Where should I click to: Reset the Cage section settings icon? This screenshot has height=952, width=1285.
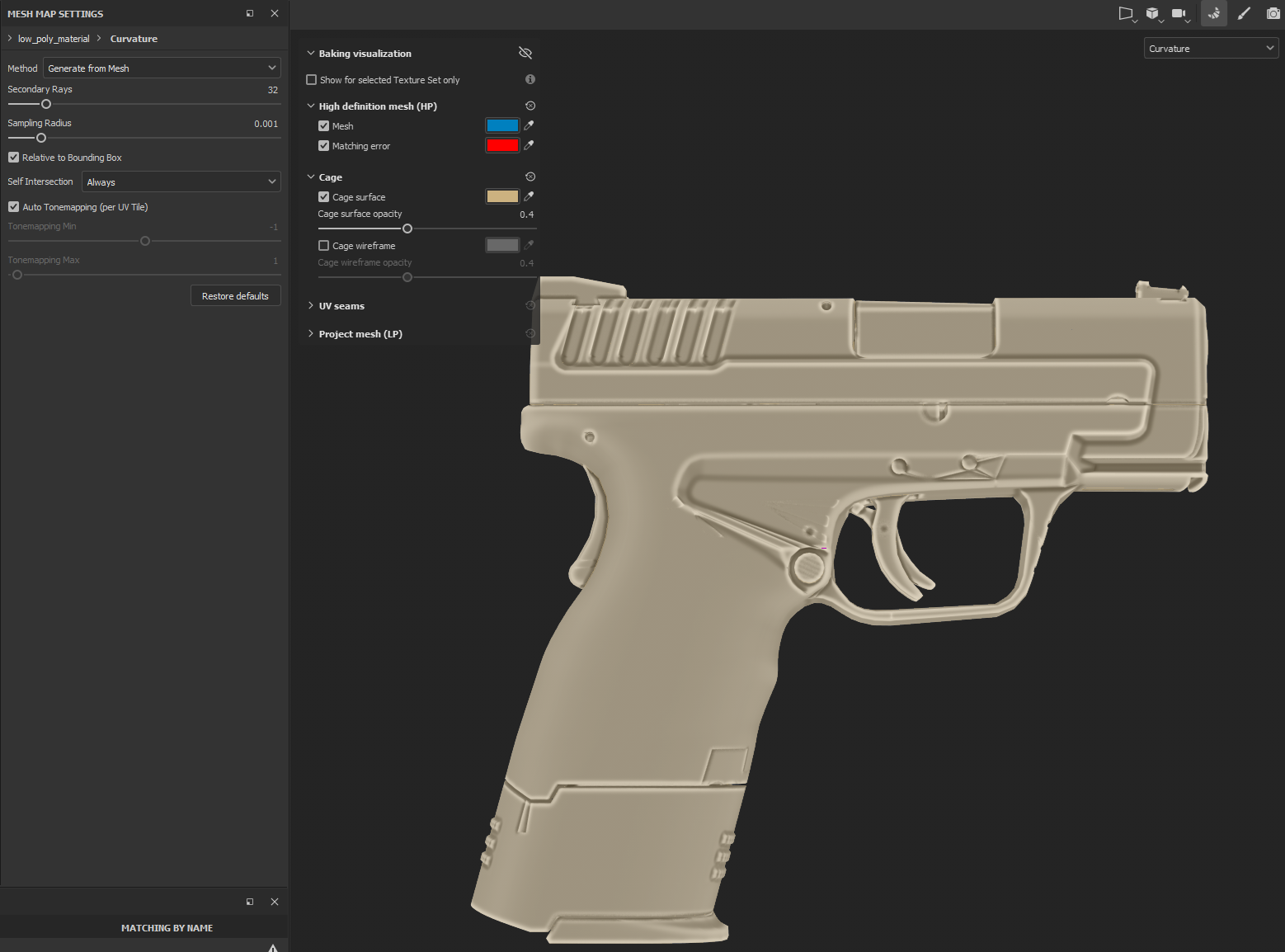(x=530, y=177)
